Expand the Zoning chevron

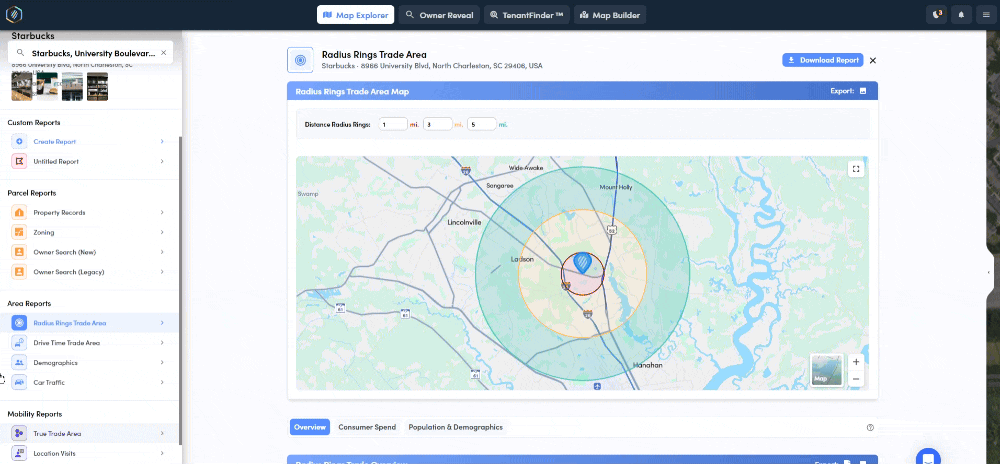tap(162, 232)
